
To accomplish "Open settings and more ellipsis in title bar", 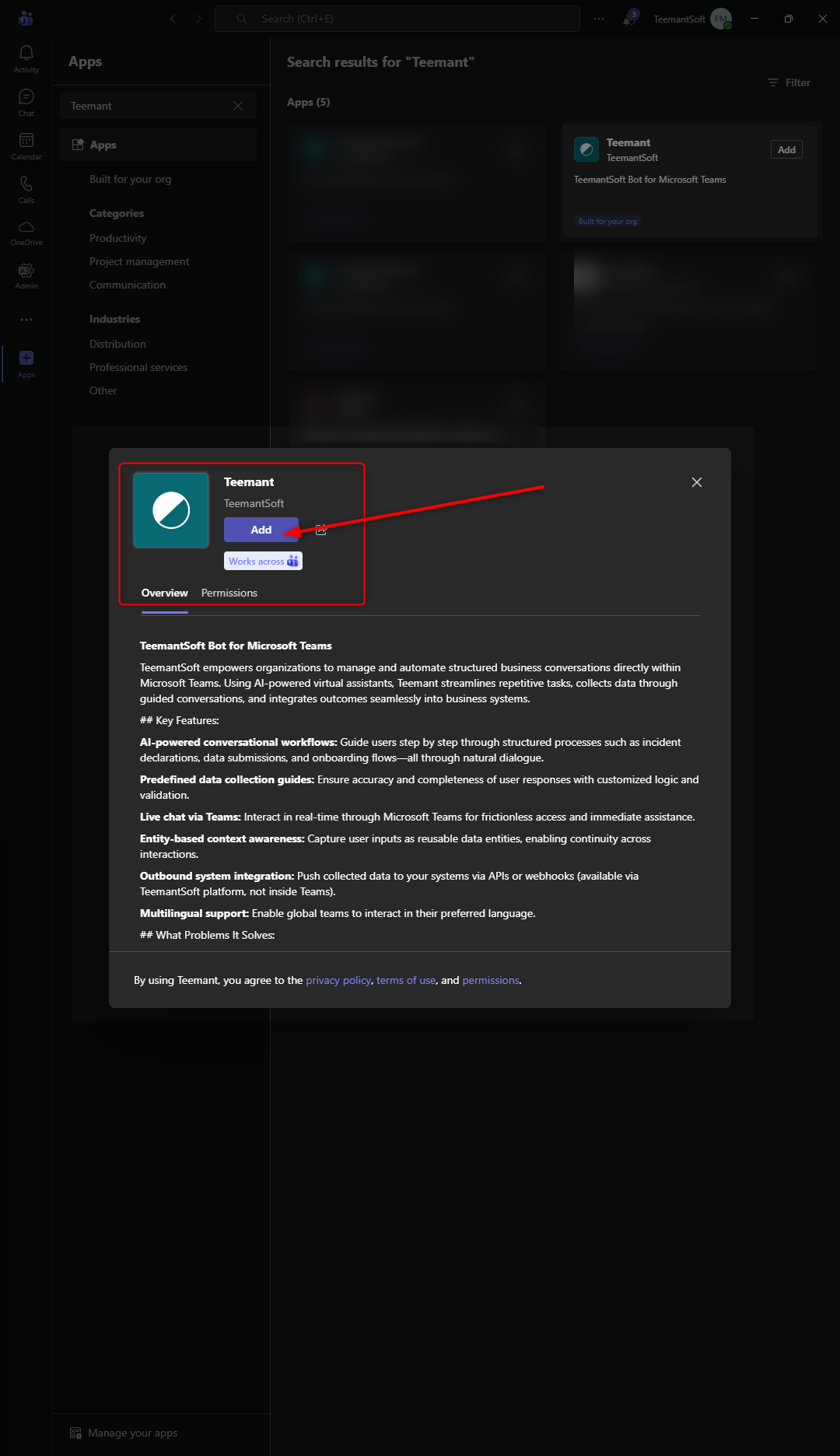I will click(598, 19).
